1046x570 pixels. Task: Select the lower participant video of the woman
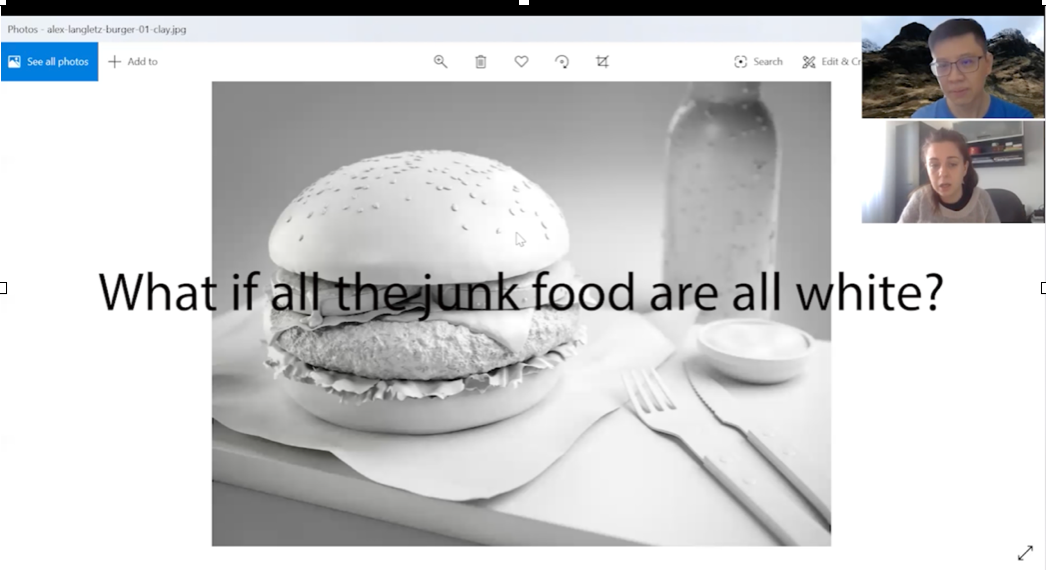pos(953,172)
